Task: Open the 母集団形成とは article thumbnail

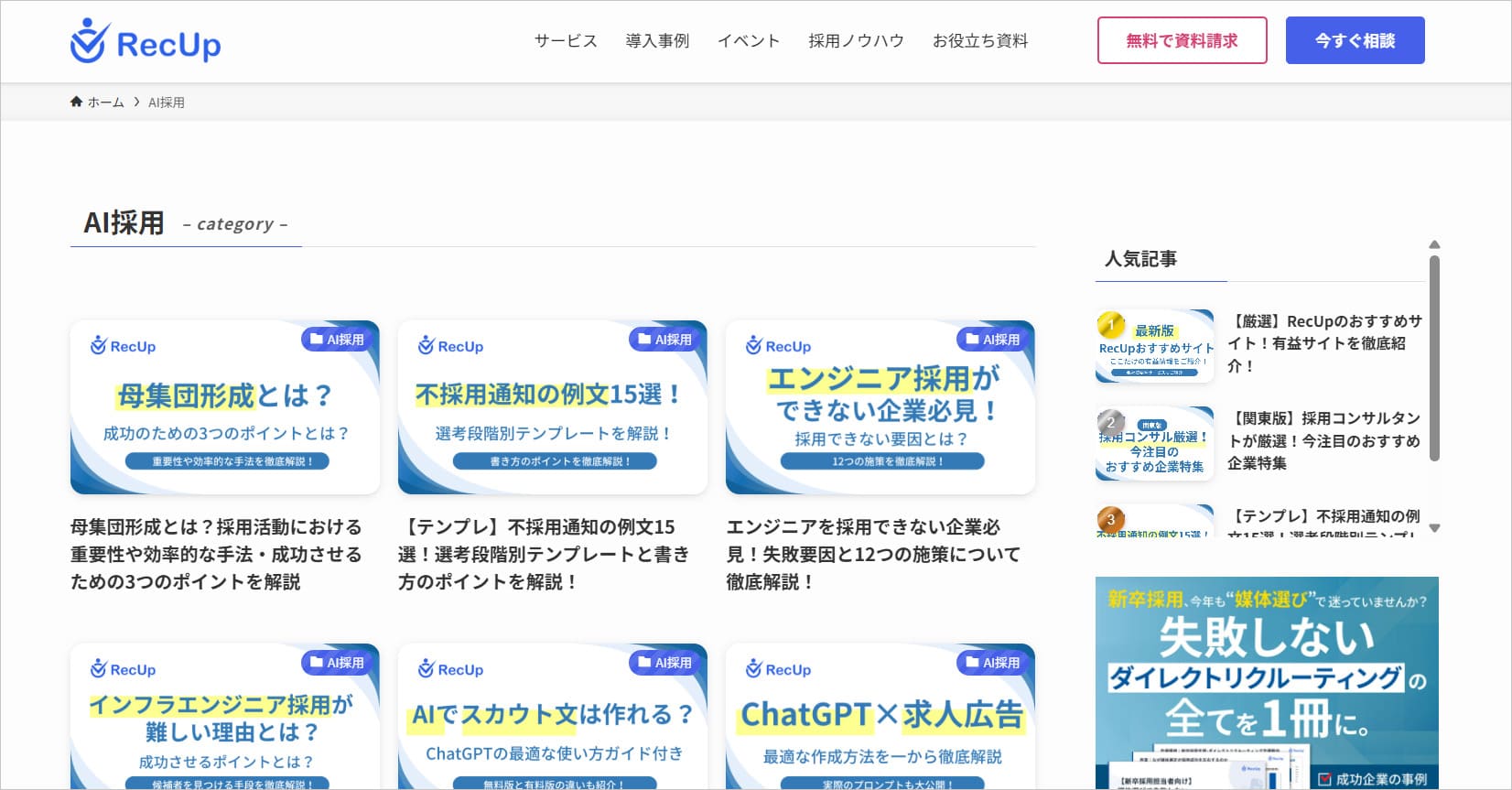Action: pos(225,407)
